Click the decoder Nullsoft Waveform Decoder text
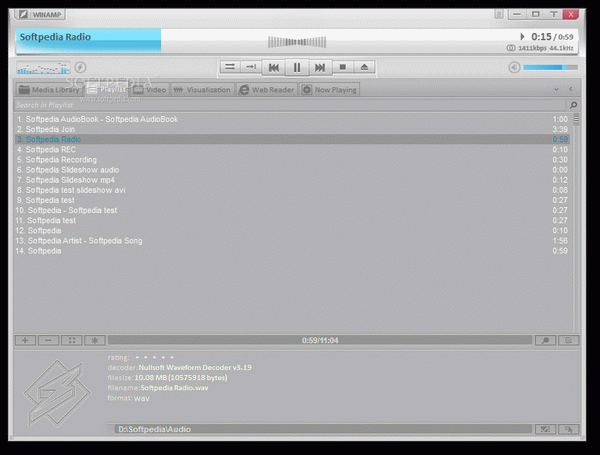The height and width of the screenshot is (455, 600). click(x=195, y=367)
